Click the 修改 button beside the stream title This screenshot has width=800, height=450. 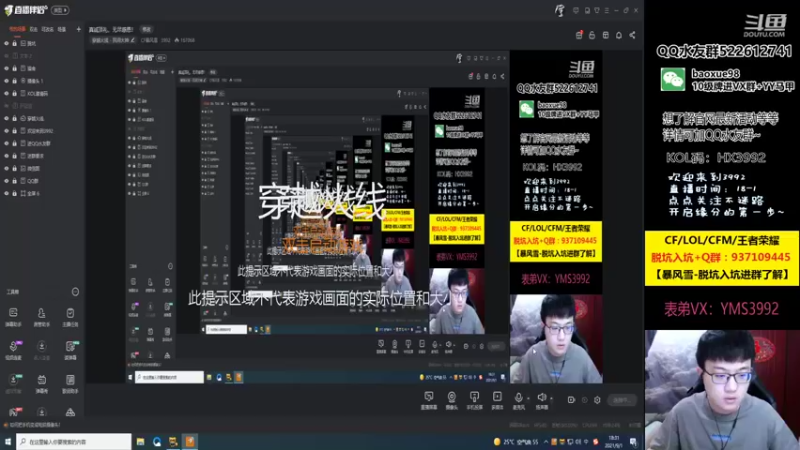click(146, 30)
